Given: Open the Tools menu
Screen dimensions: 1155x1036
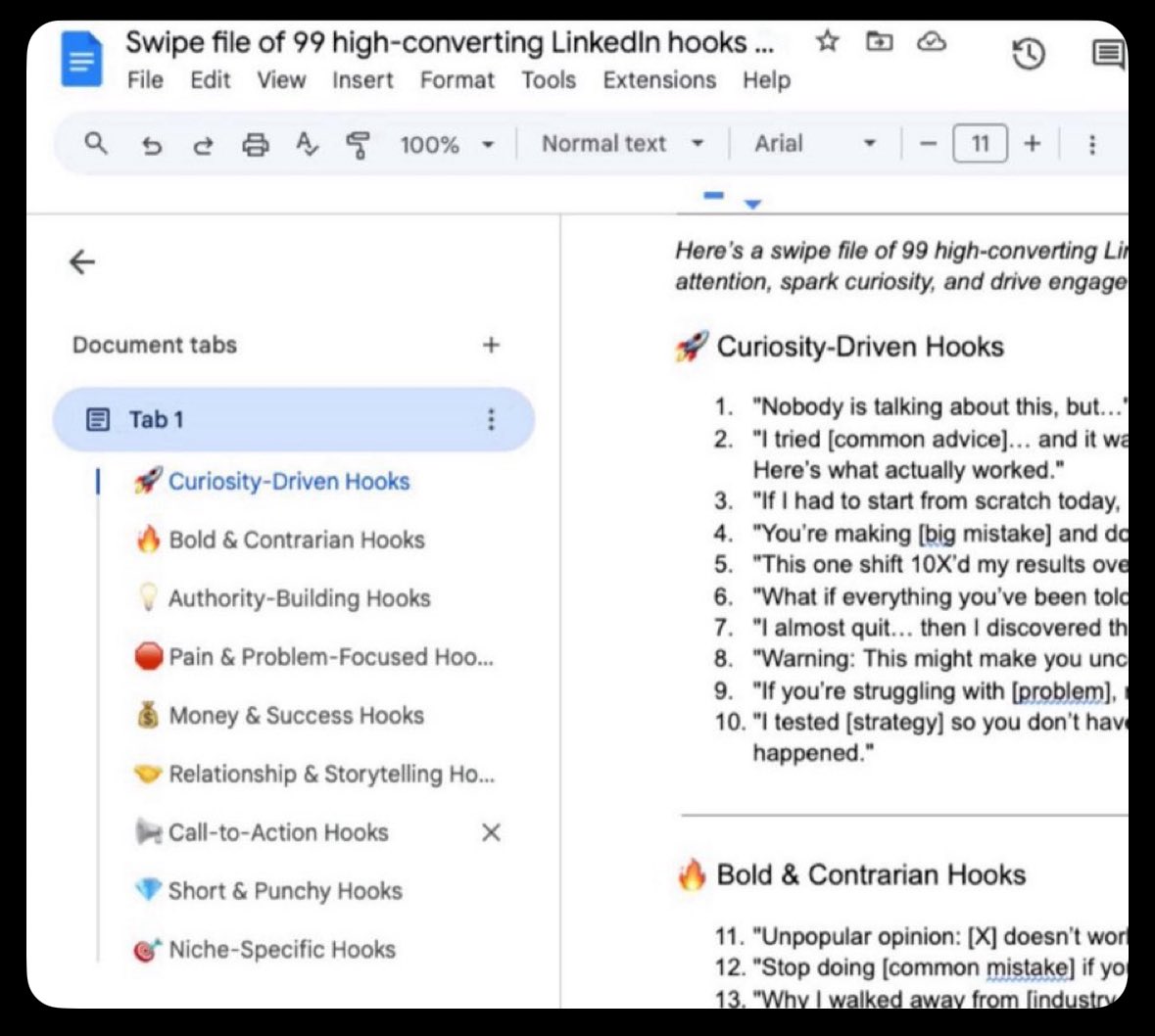Looking at the screenshot, I should pyautogui.click(x=549, y=79).
